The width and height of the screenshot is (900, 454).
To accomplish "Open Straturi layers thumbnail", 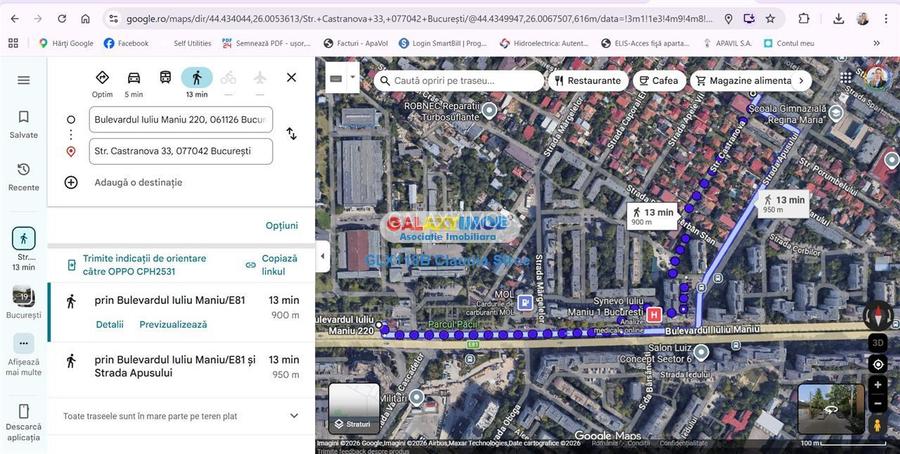I will coord(354,409).
